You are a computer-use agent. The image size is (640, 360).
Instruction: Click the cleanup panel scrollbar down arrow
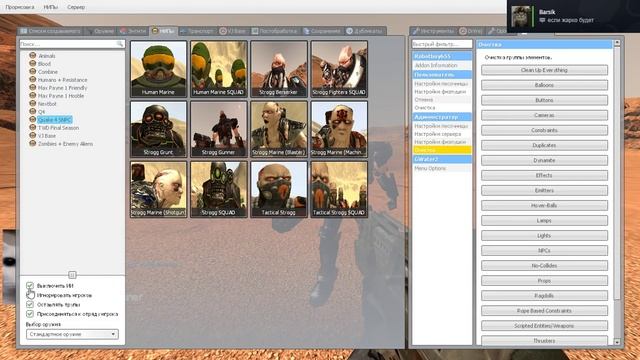(617, 342)
